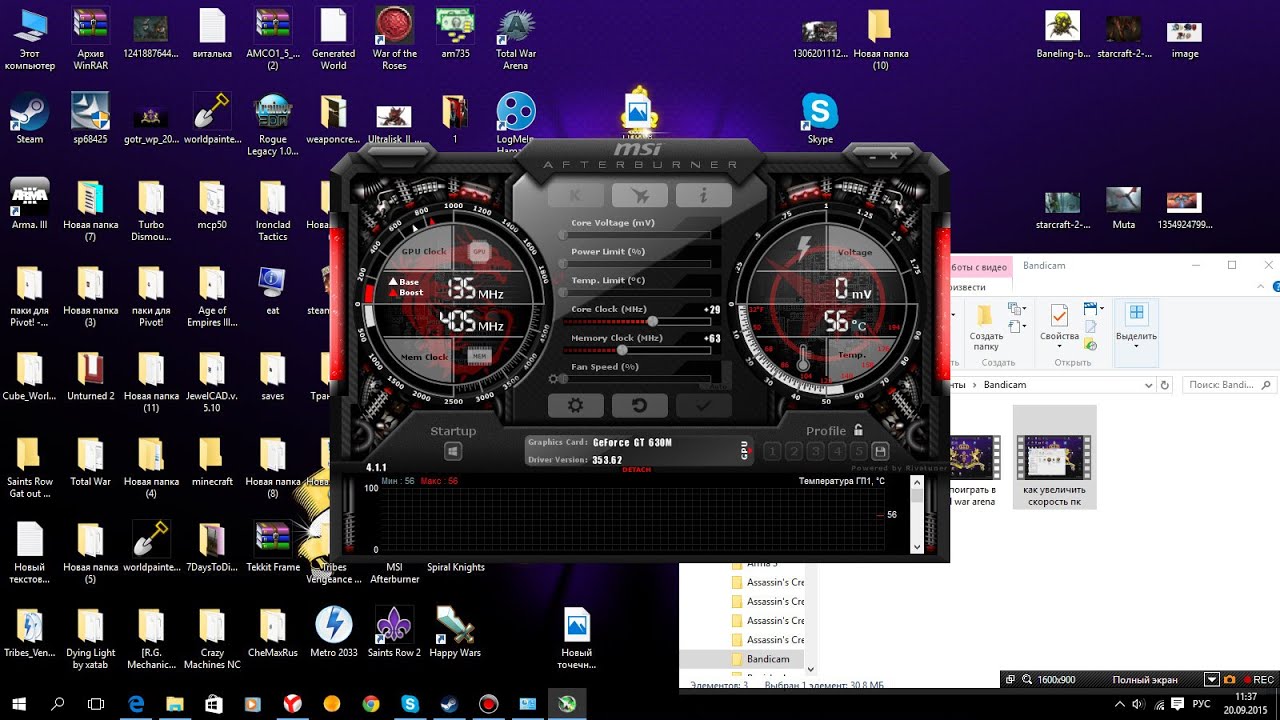
Task: Open Task View on the taskbar
Action: pos(96,704)
